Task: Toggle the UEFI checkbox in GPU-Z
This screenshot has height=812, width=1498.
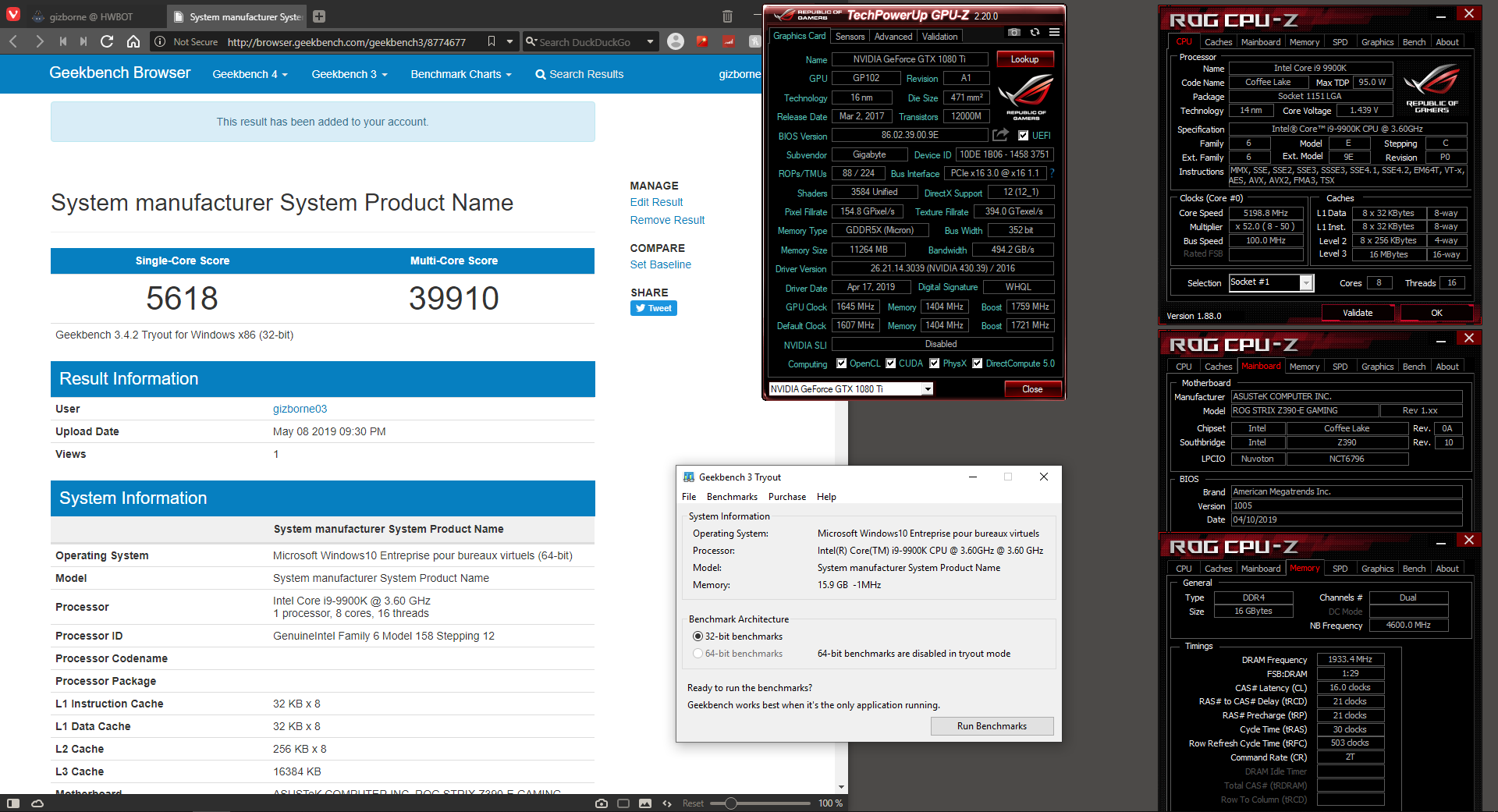Action: tap(1024, 136)
